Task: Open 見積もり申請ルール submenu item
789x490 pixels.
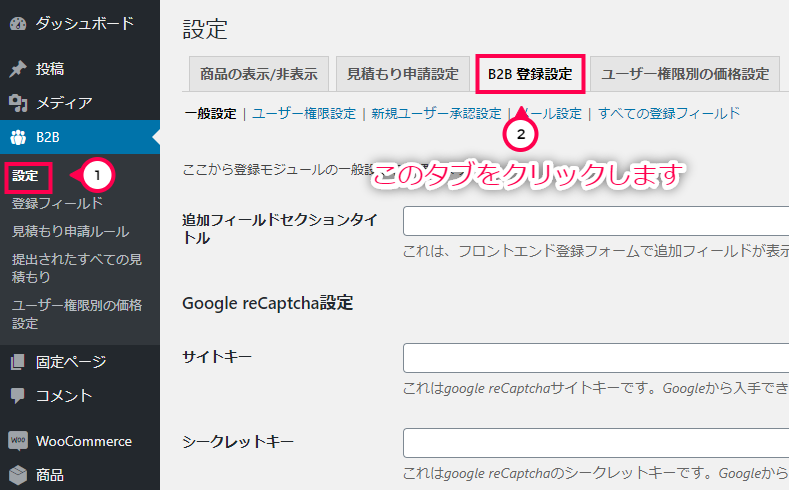Action: coord(71,231)
